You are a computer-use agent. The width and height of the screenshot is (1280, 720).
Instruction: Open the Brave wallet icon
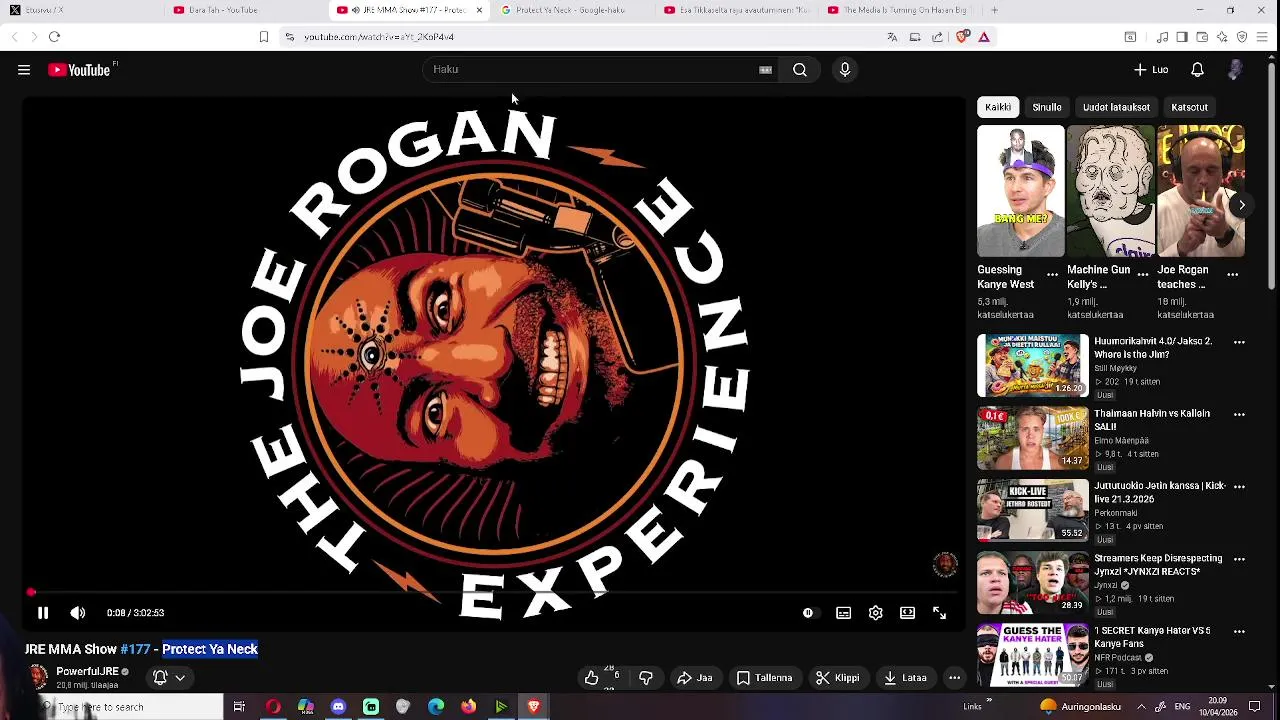point(1201,37)
